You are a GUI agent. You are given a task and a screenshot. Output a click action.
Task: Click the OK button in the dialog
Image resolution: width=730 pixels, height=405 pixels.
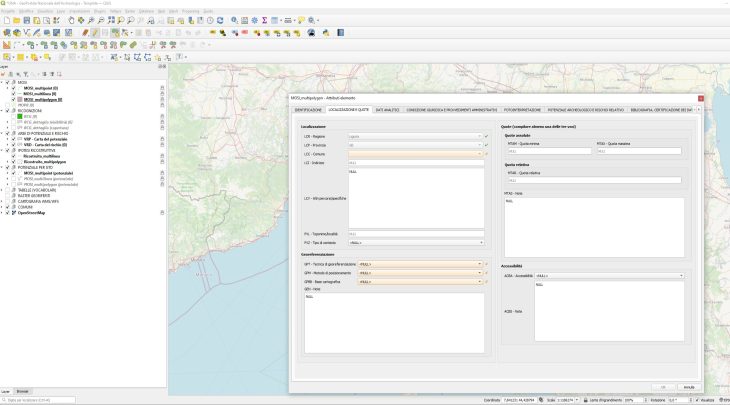coord(663,386)
